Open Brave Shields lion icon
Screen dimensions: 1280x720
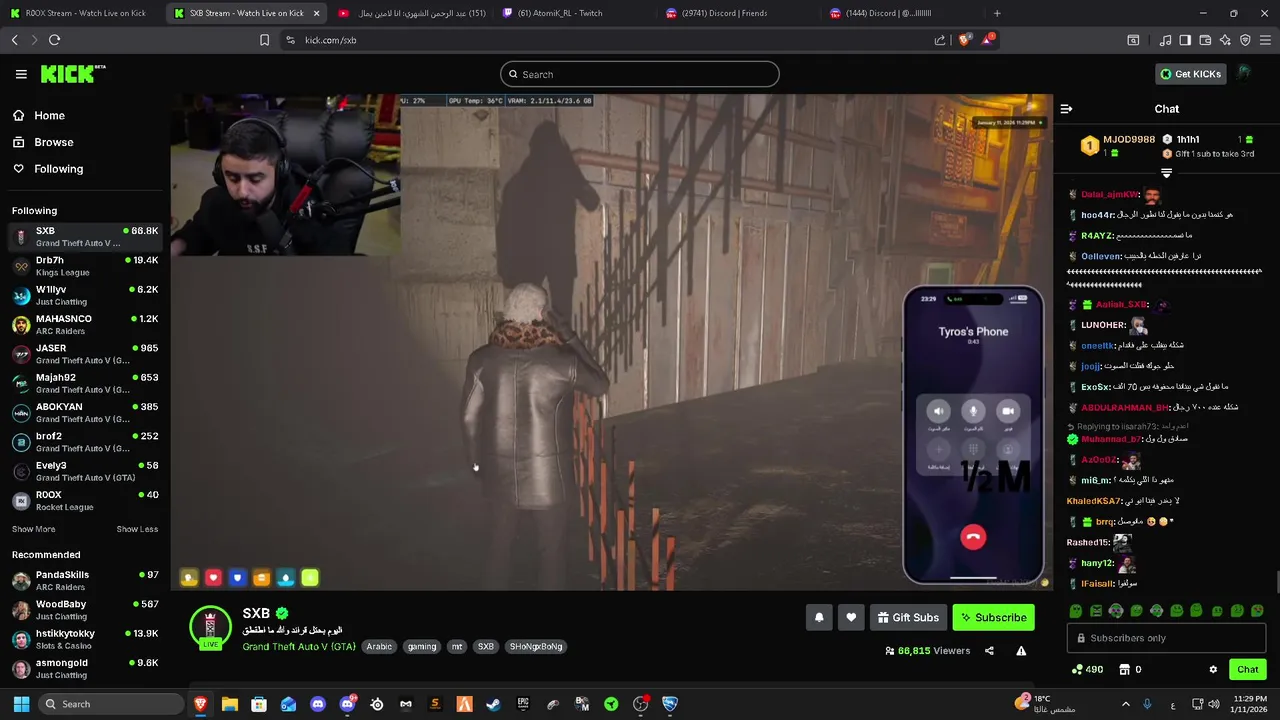click(x=964, y=40)
